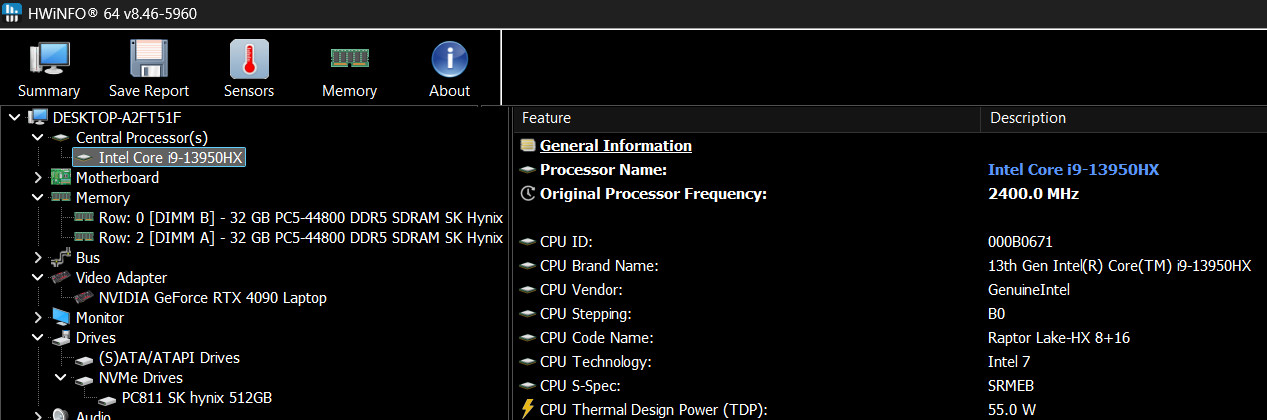The image size is (1267, 420).
Task: Click the Save Report floppy icon
Action: pyautogui.click(x=149, y=59)
